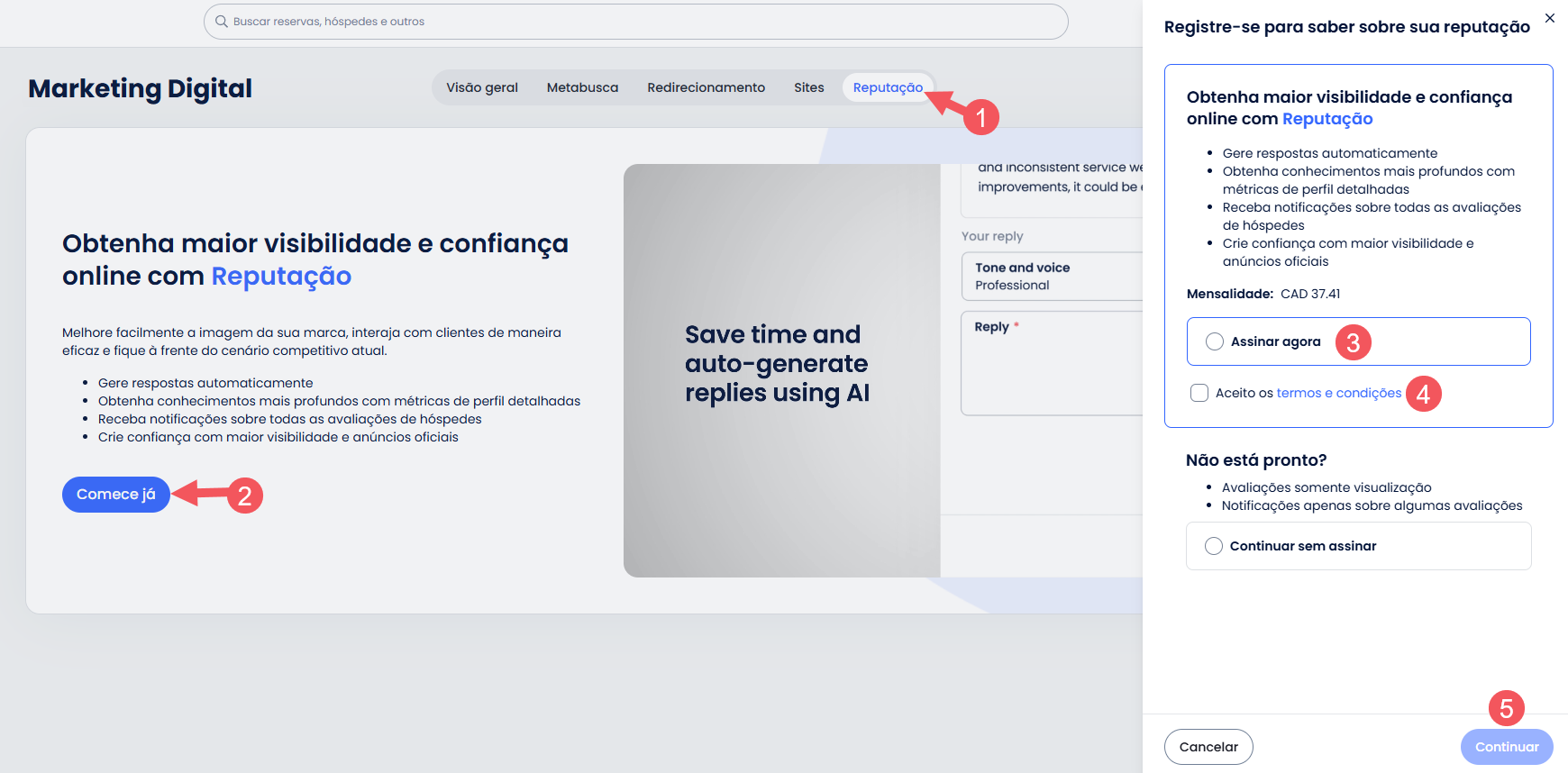Click the 'Marketing Digital' page title
This screenshot has height=773, width=1568.
pyautogui.click(x=140, y=88)
